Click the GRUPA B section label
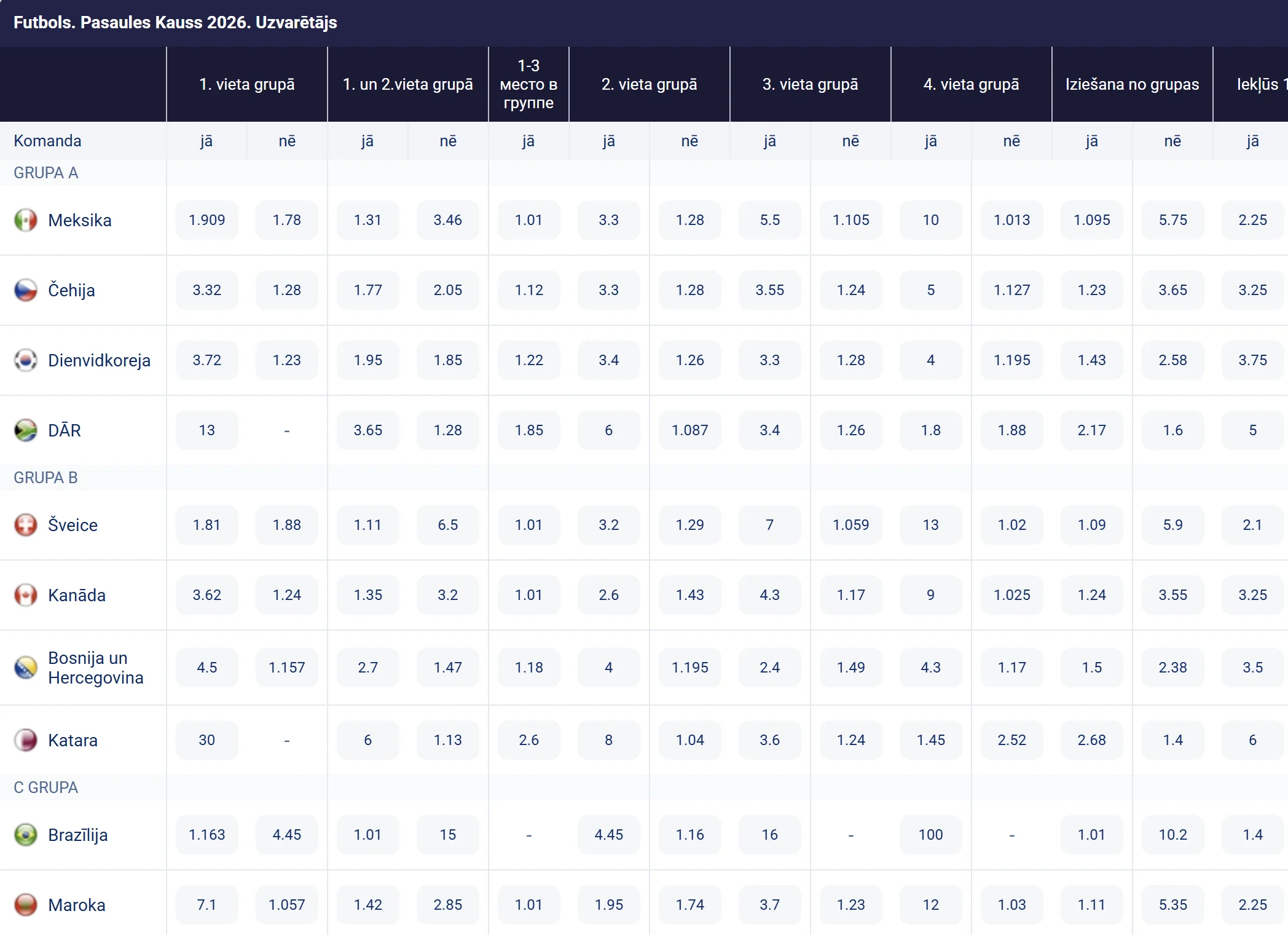 tap(46, 478)
